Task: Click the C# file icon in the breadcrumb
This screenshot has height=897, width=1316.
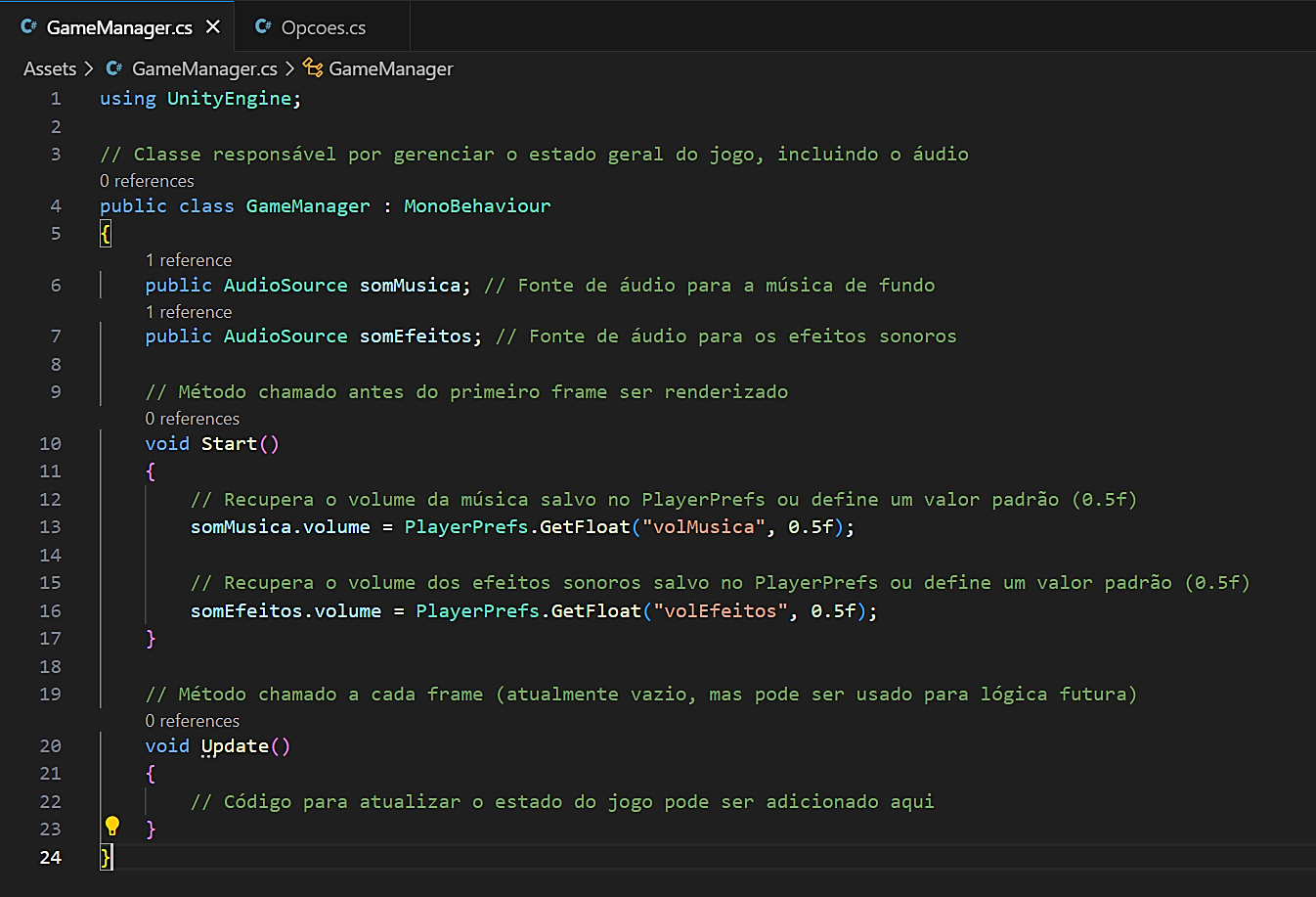Action: (114, 68)
